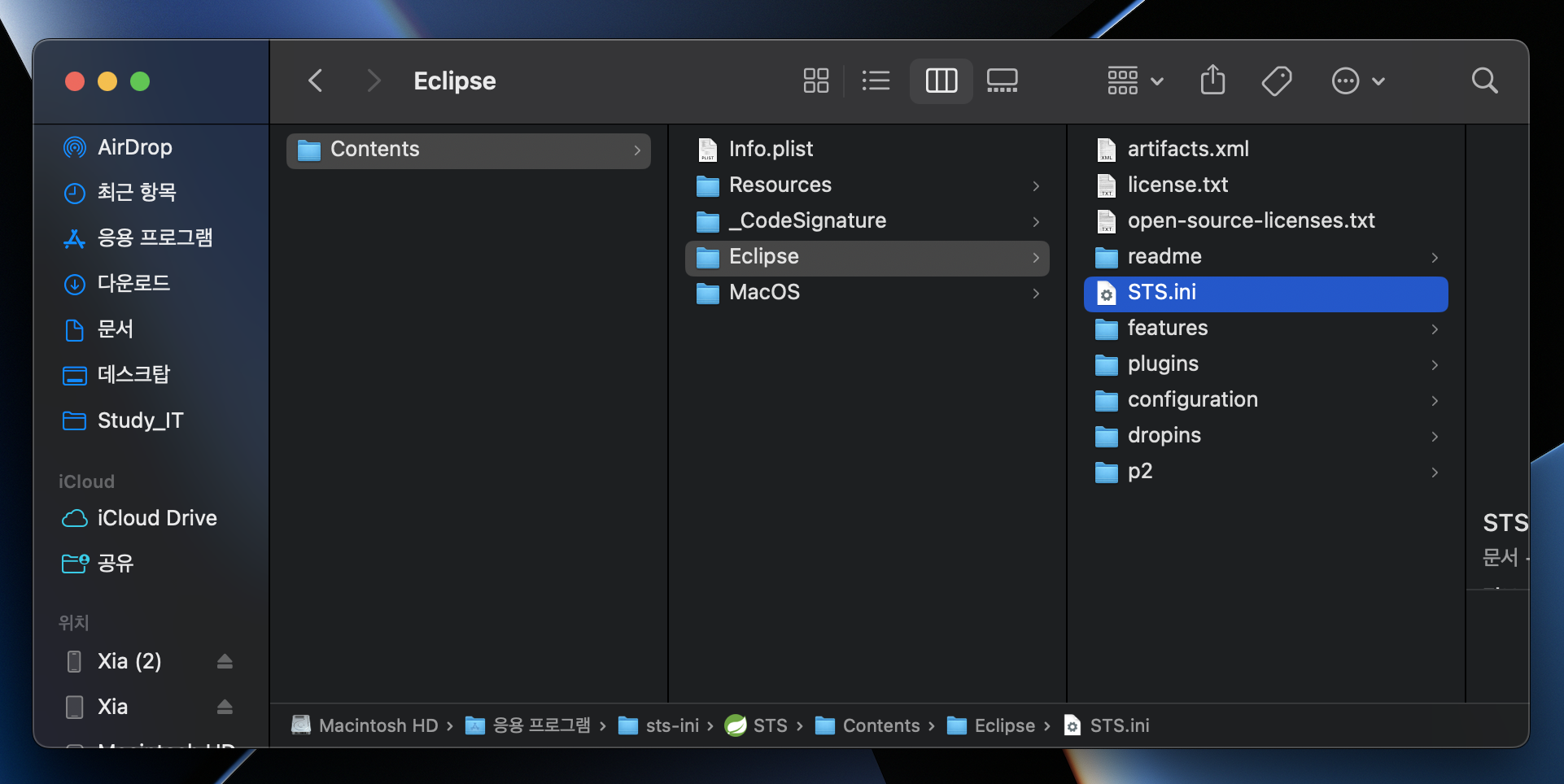Go back with the left chevron button

tap(316, 81)
